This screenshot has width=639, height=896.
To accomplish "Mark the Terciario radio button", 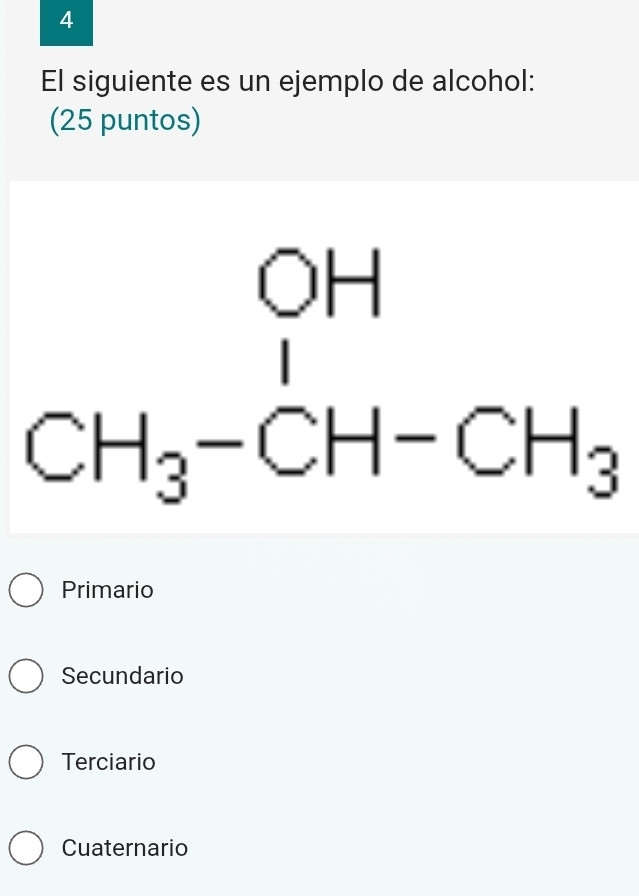I will [x=26, y=762].
